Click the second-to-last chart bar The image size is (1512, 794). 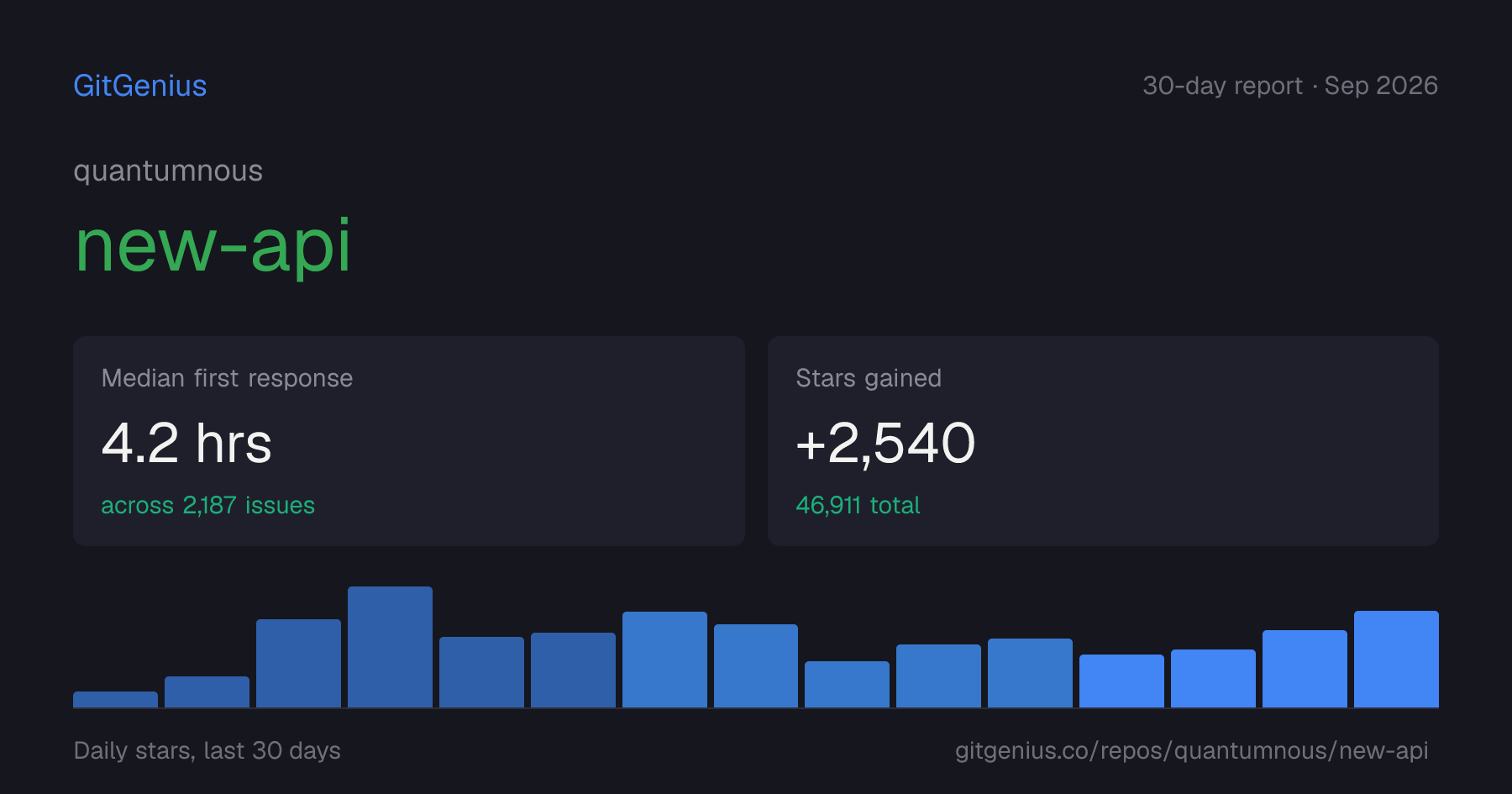pos(1305,669)
